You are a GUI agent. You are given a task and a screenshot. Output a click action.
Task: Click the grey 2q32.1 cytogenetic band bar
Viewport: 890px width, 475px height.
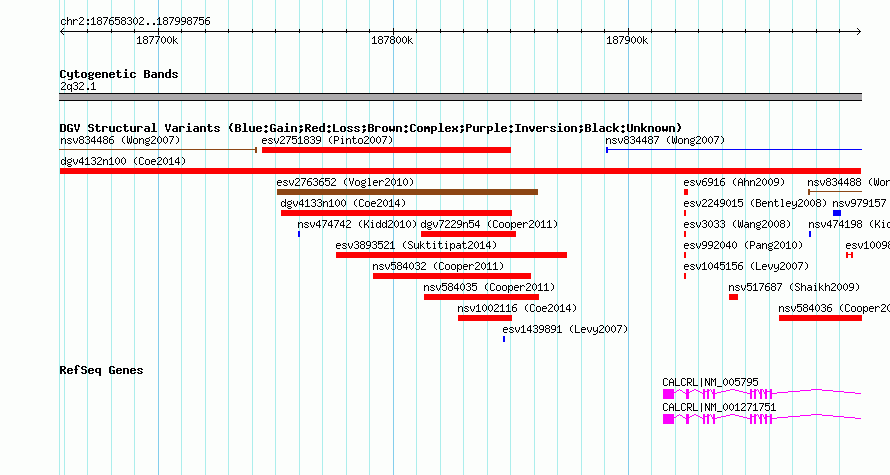pos(460,97)
